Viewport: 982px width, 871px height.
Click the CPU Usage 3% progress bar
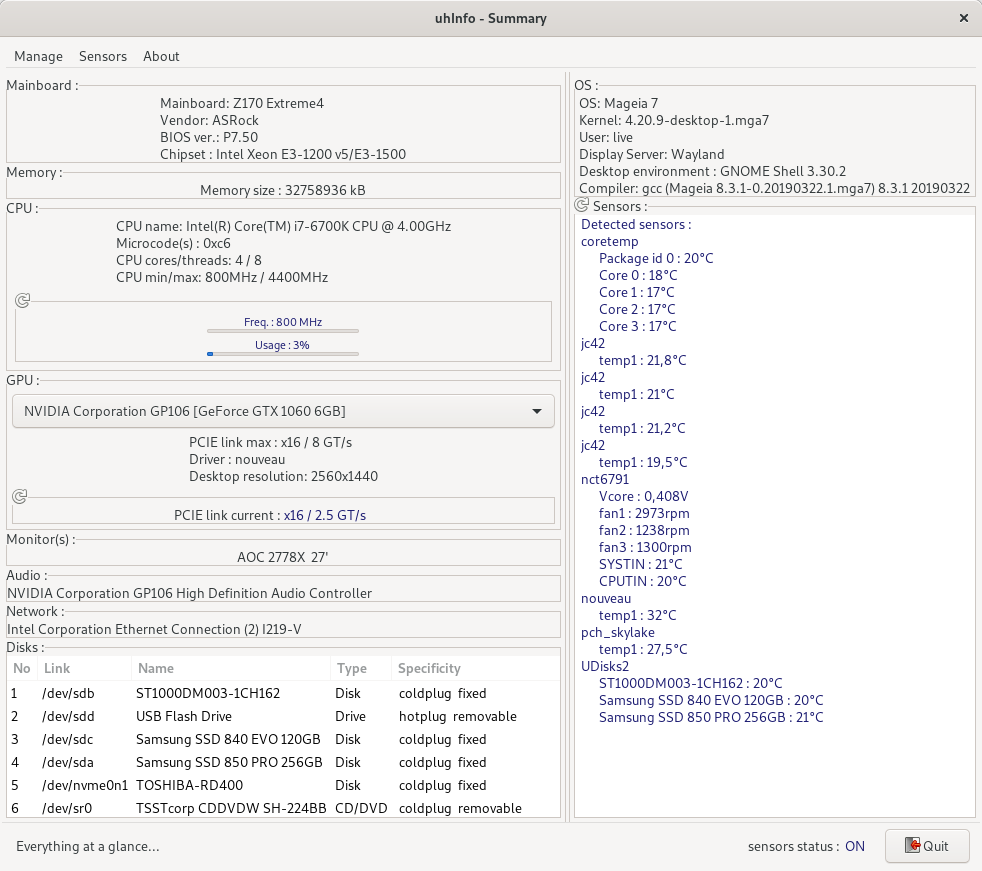click(283, 354)
